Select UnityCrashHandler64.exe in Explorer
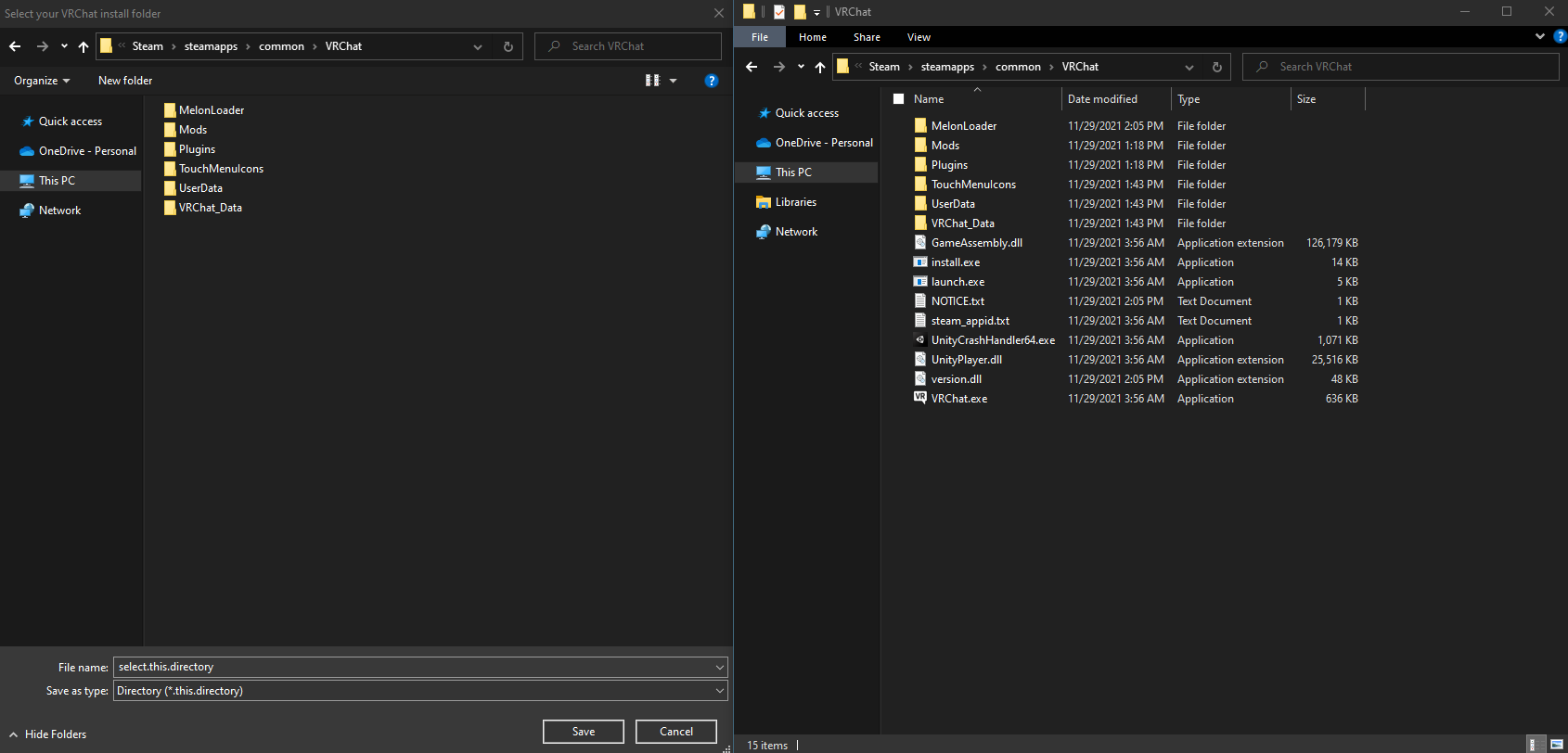 (993, 340)
